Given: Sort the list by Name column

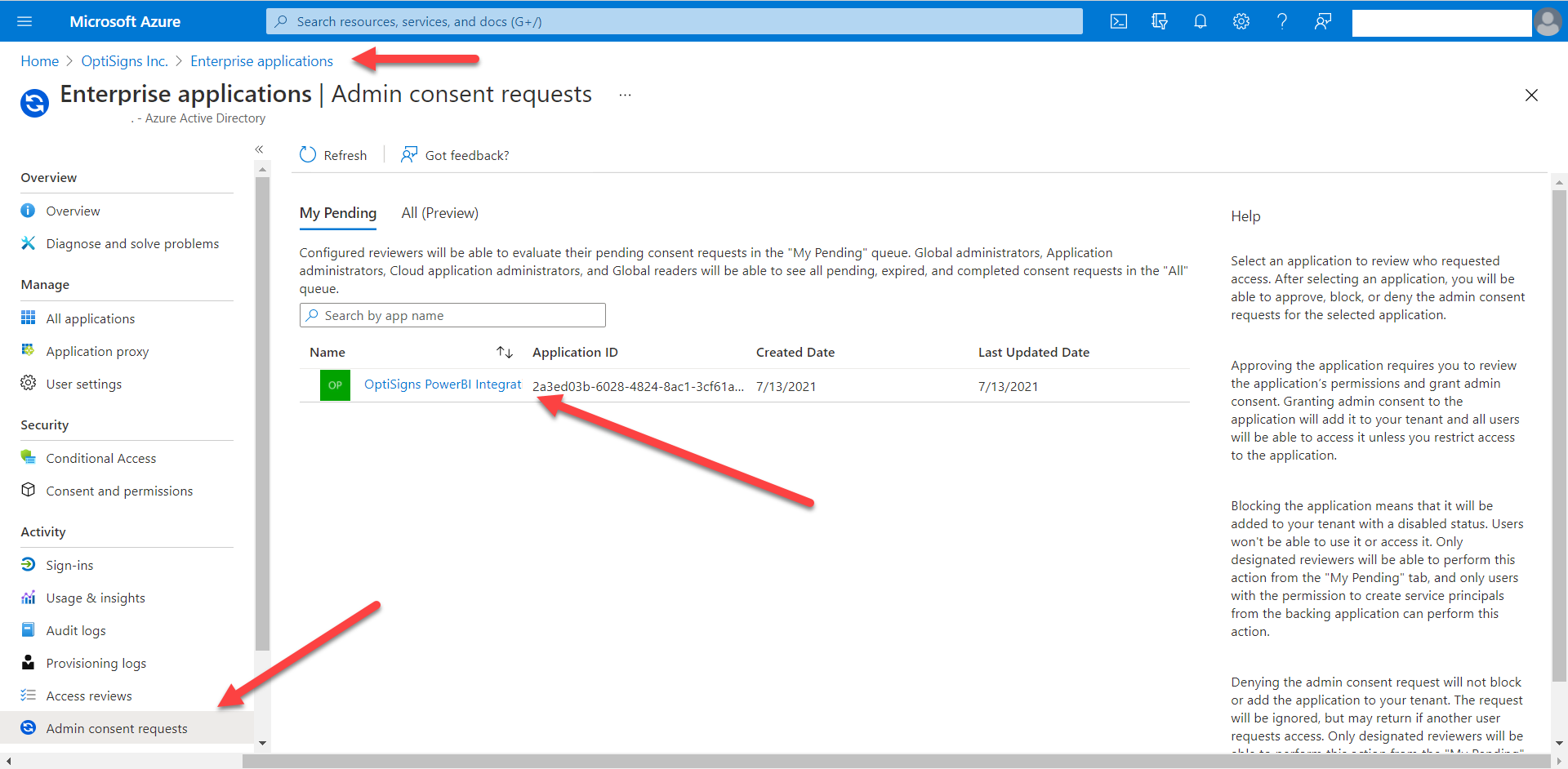Looking at the screenshot, I should (x=504, y=353).
